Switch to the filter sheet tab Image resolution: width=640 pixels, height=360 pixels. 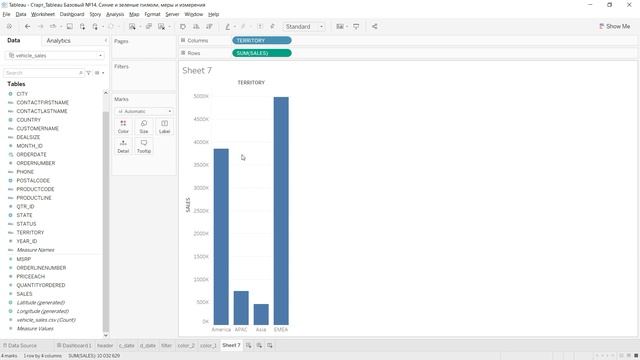click(x=167, y=345)
